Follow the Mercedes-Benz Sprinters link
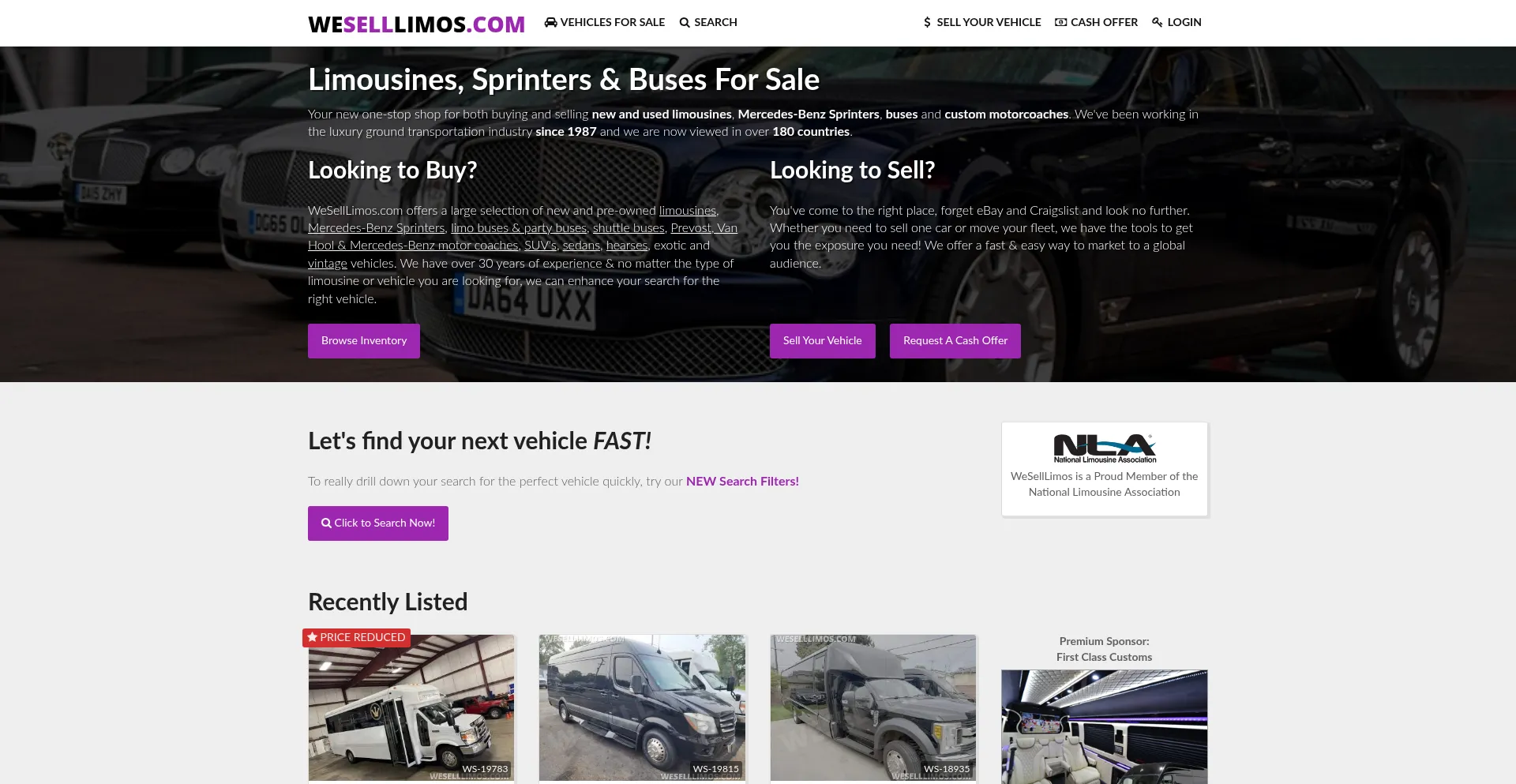 tap(377, 228)
